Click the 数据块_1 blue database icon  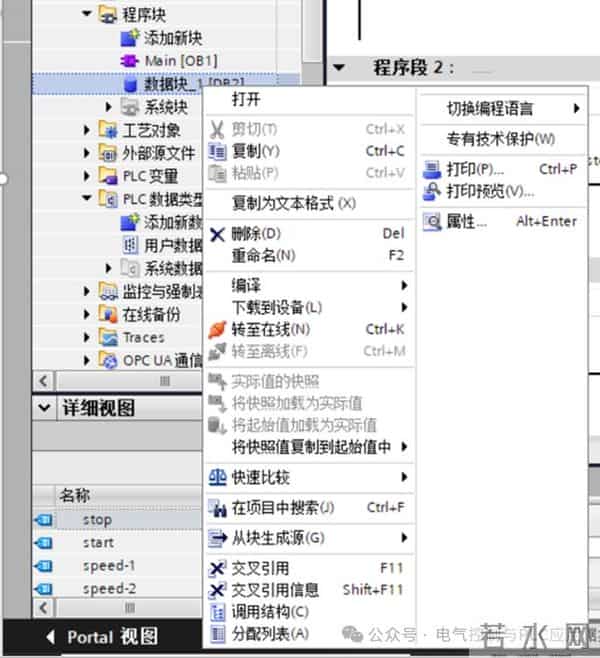pyautogui.click(x=131, y=84)
